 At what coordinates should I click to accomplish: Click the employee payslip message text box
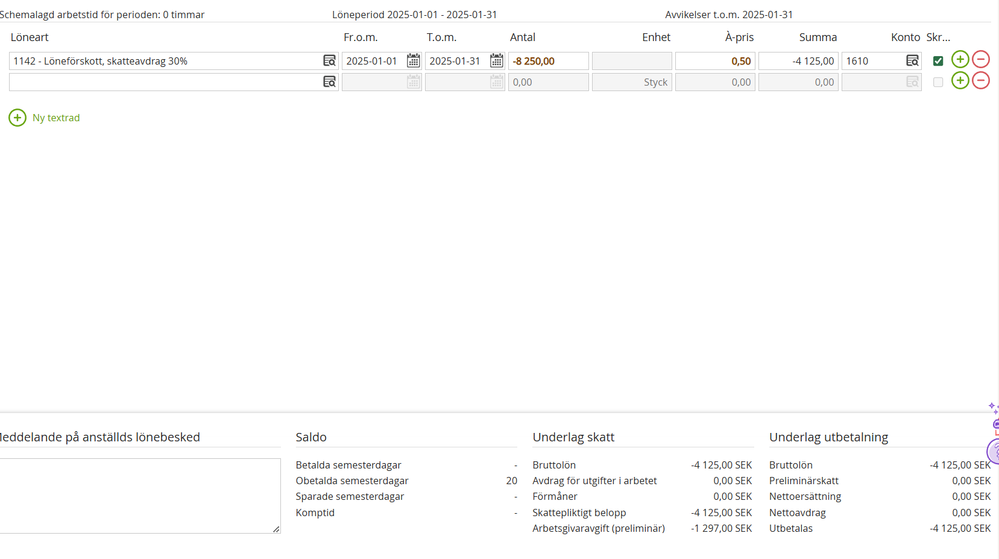[138, 495]
